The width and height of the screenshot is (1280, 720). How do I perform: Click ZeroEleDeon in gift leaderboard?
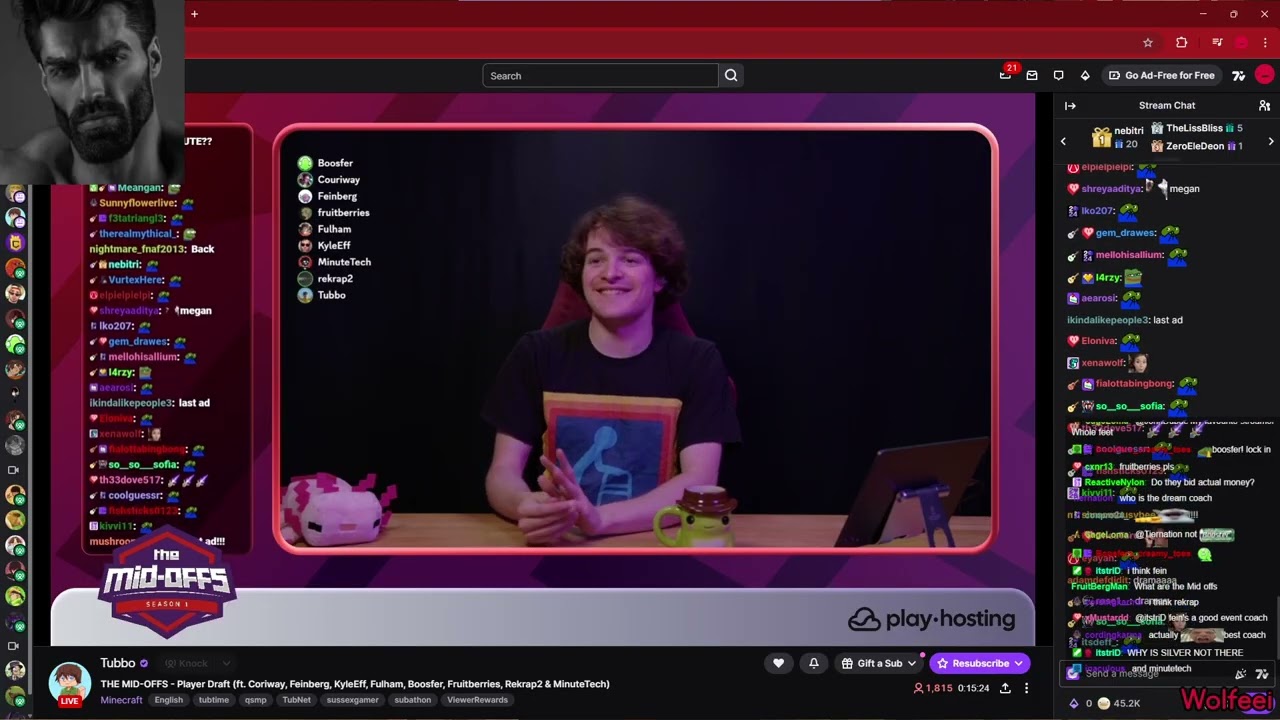1195,146
